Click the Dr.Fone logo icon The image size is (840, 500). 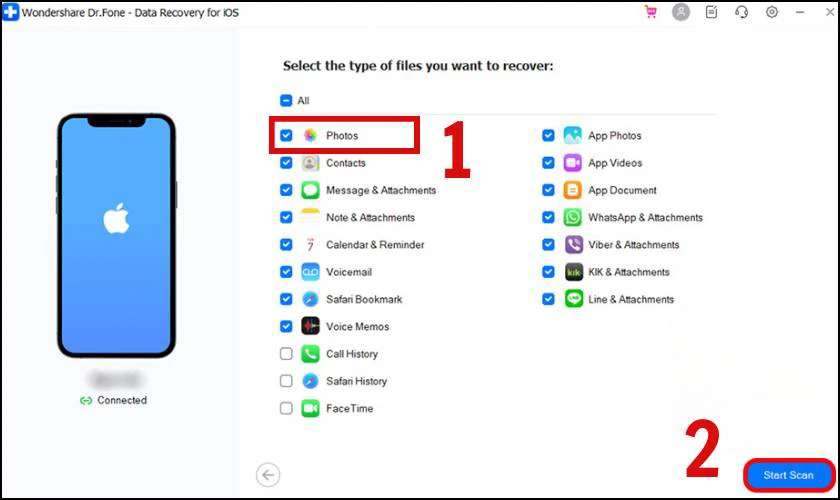[x=11, y=12]
